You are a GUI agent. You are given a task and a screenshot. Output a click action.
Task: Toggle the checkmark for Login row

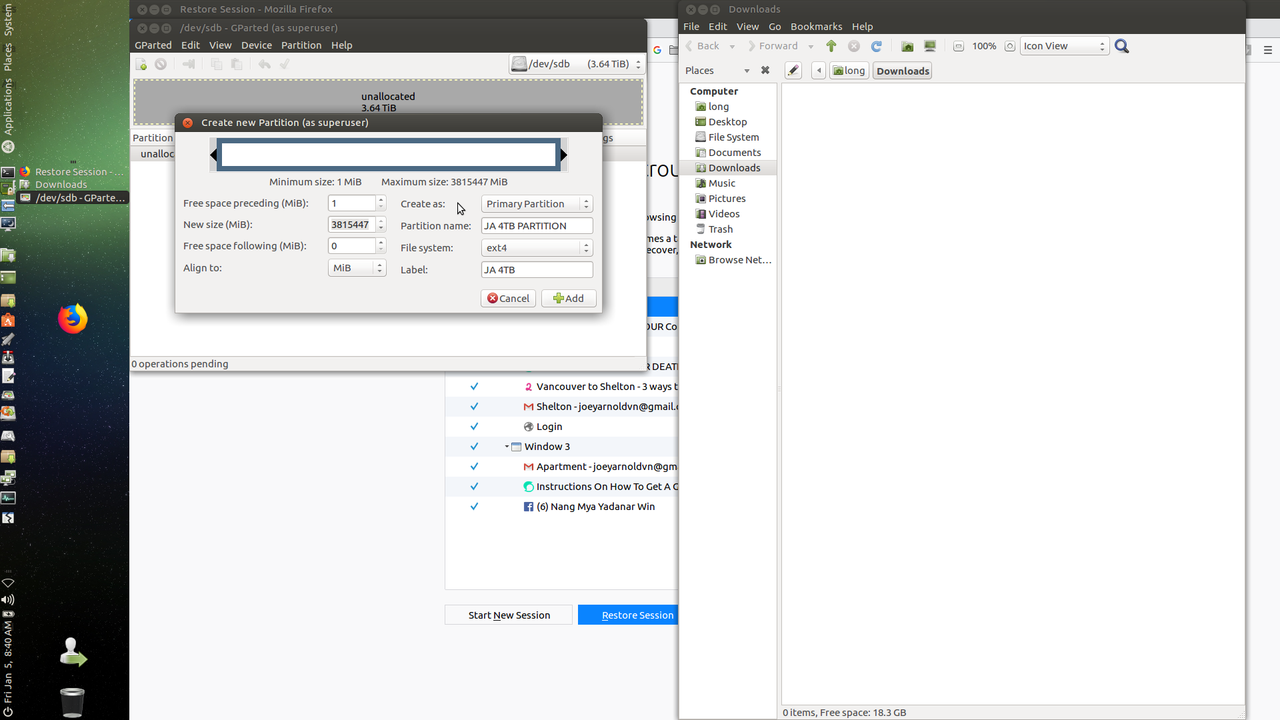(474, 426)
